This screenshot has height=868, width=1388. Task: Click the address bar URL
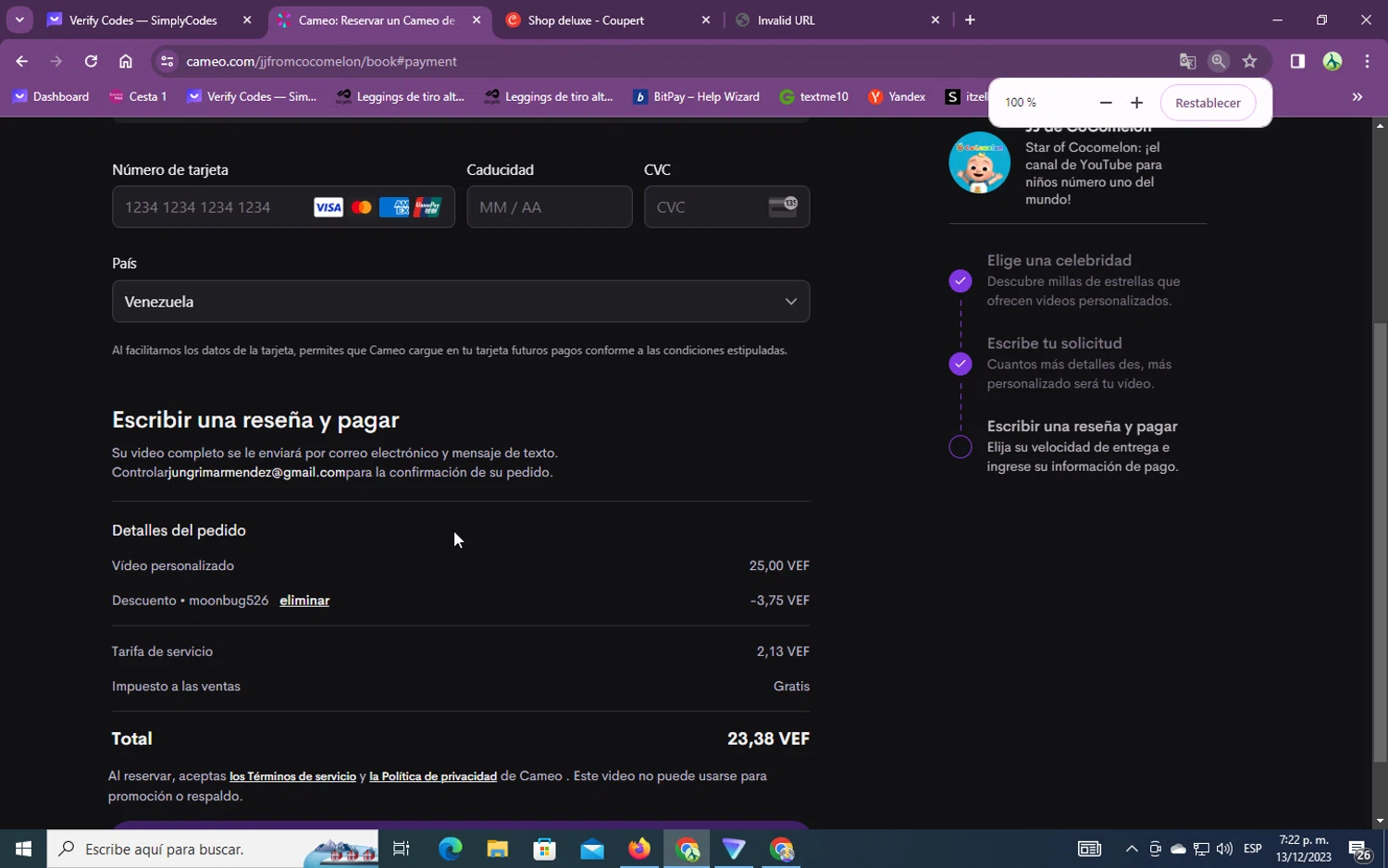click(x=322, y=61)
